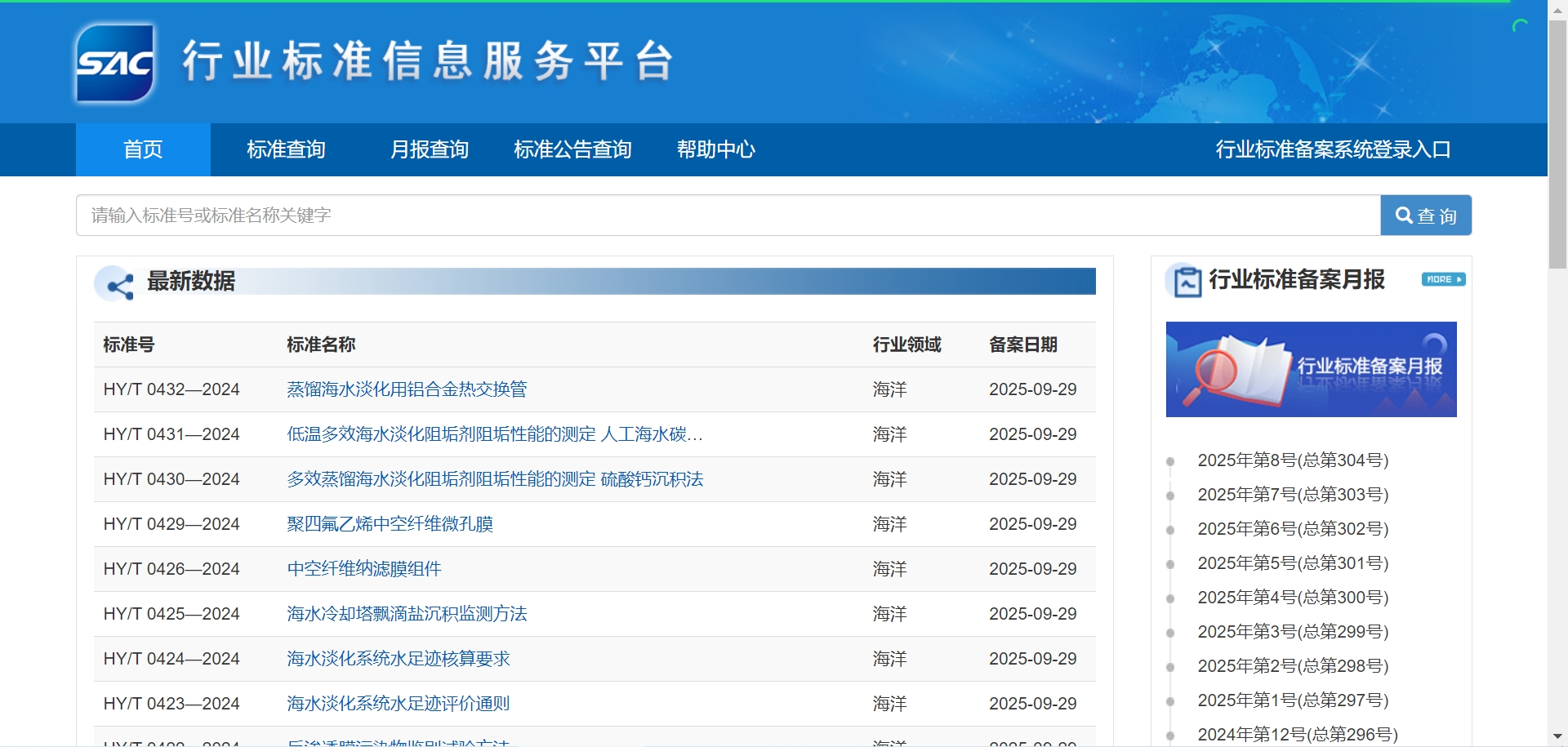Image resolution: width=1568 pixels, height=747 pixels.
Task: Click the SAC logo icon
Action: point(115,63)
